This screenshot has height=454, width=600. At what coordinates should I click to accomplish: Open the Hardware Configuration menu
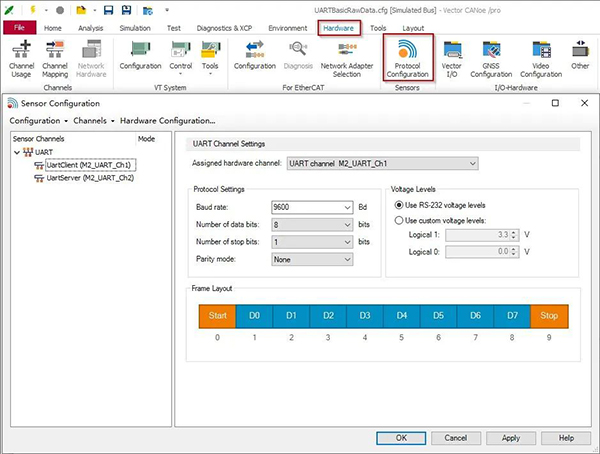(167, 120)
